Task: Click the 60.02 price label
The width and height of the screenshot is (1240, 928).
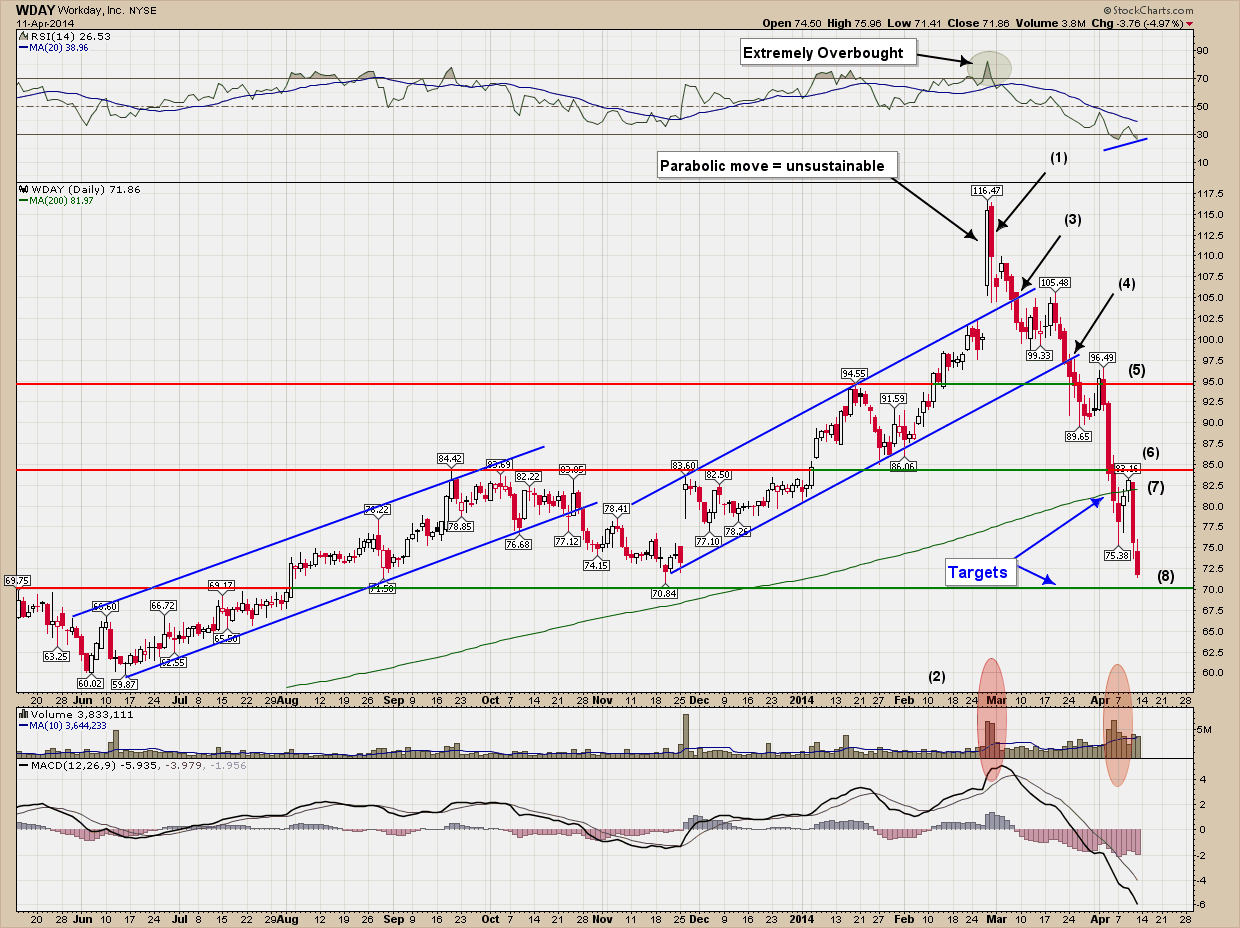Action: [90, 684]
